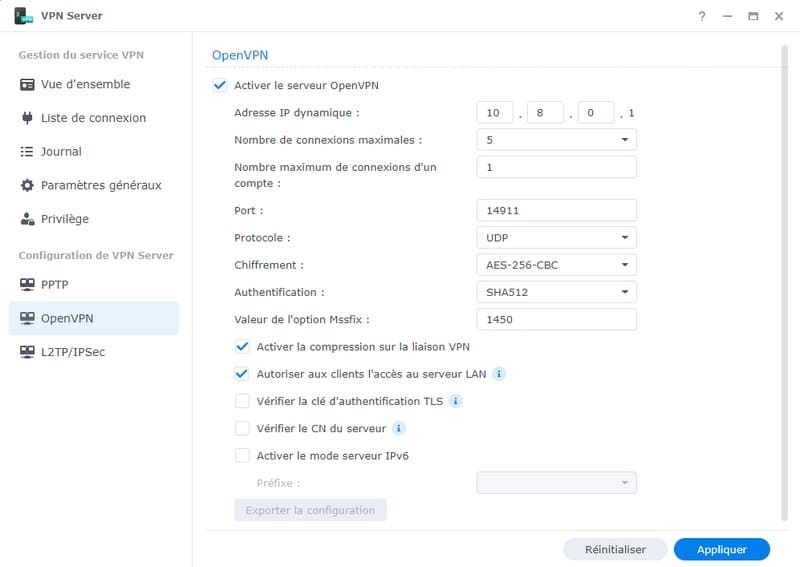Tick Activer le mode serveur IPv6
Screen dimensions: 800x567
pyautogui.click(x=242, y=455)
